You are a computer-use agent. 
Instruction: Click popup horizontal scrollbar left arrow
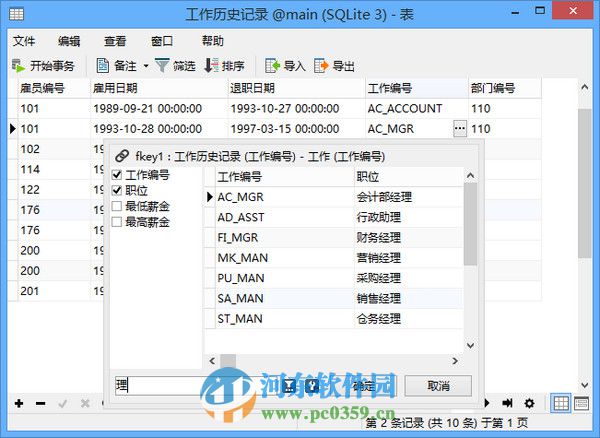pyautogui.click(x=212, y=361)
